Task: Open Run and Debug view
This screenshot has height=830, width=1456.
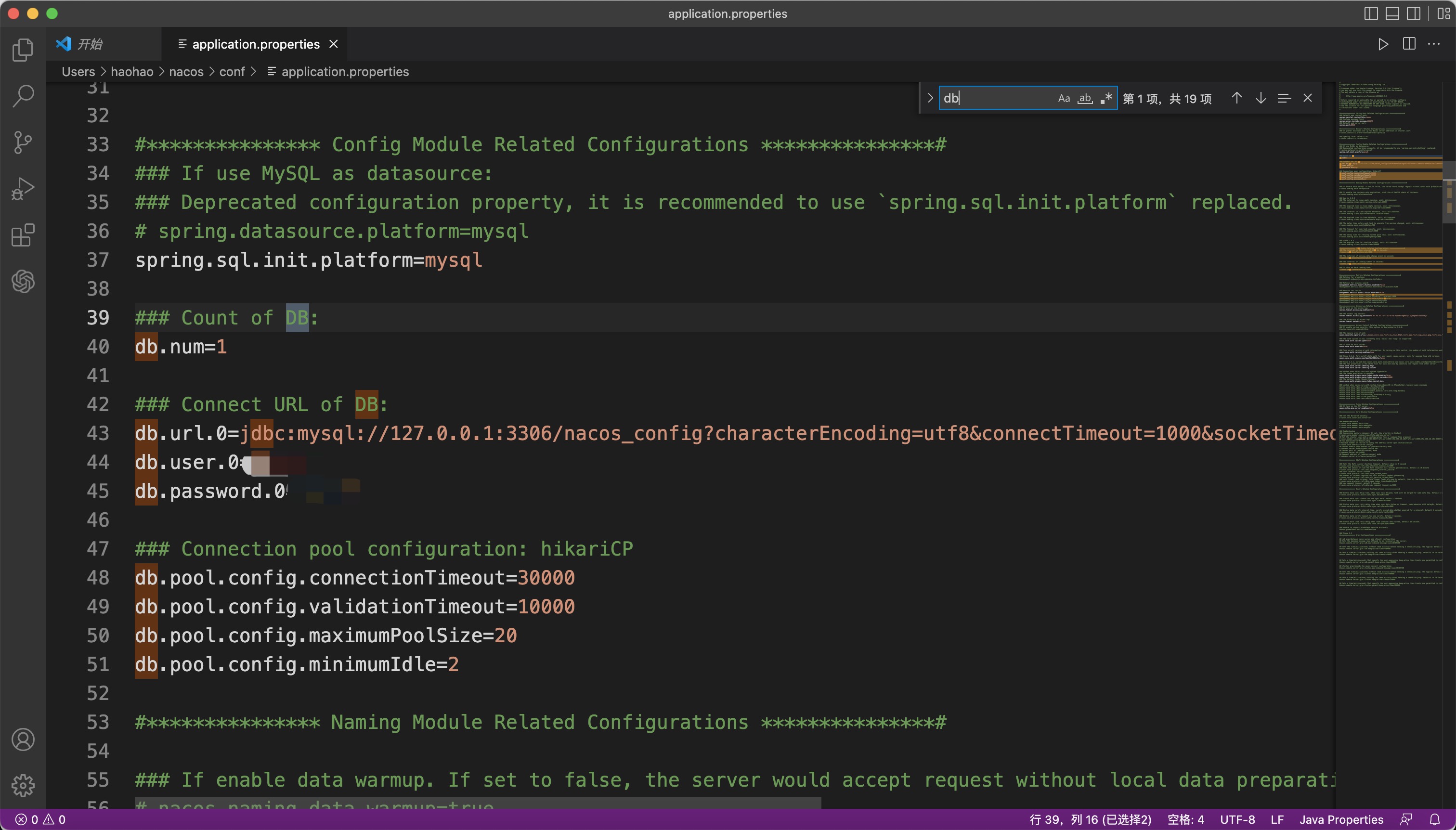Action: click(x=23, y=189)
